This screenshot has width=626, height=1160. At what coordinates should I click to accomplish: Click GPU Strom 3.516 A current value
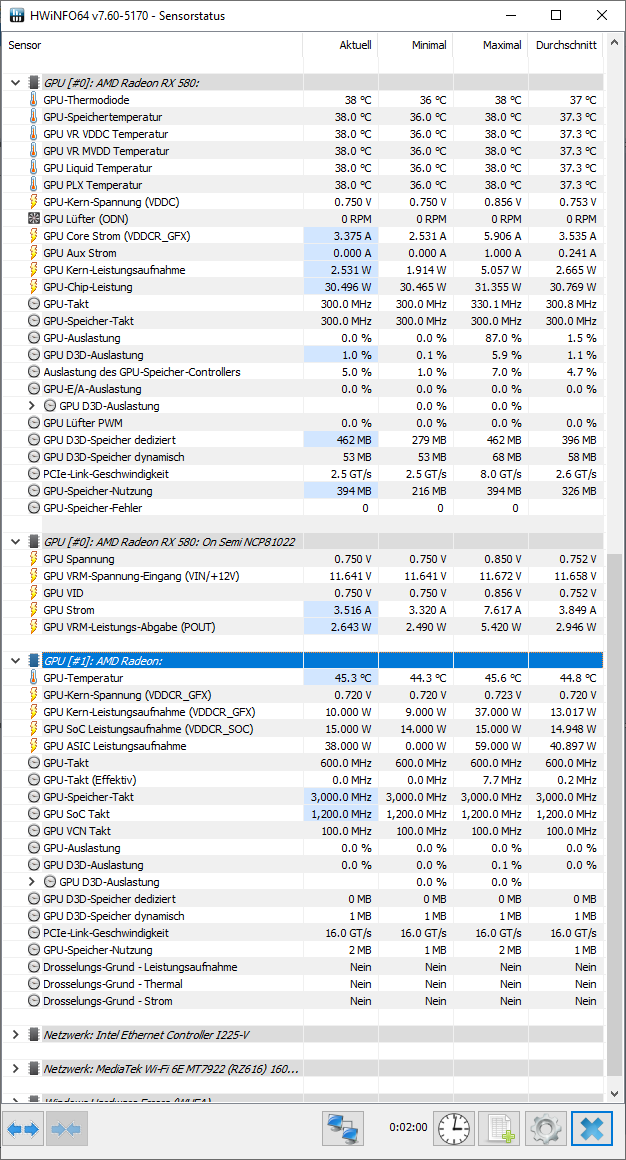pos(353,610)
